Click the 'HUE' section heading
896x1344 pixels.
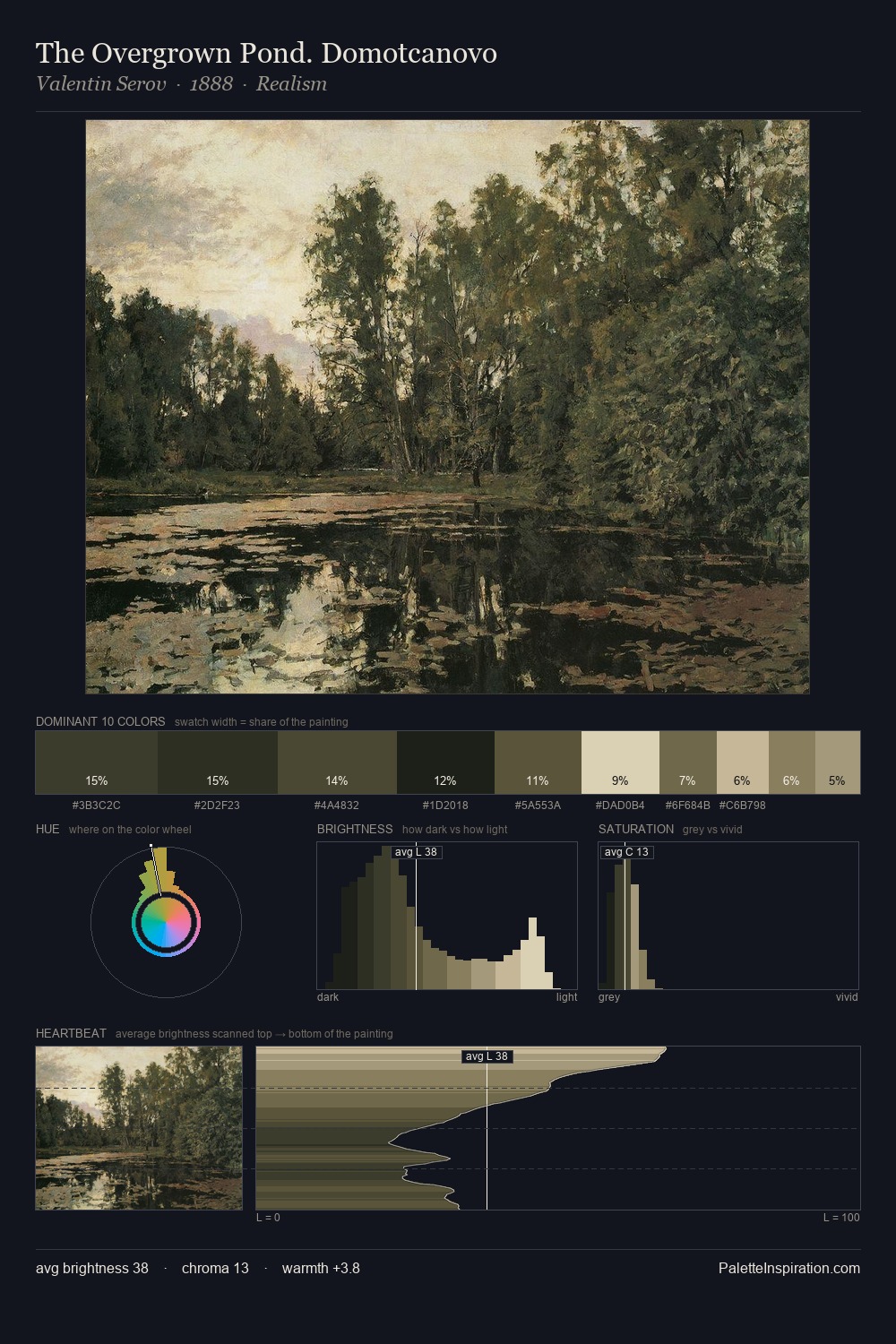[x=47, y=829]
